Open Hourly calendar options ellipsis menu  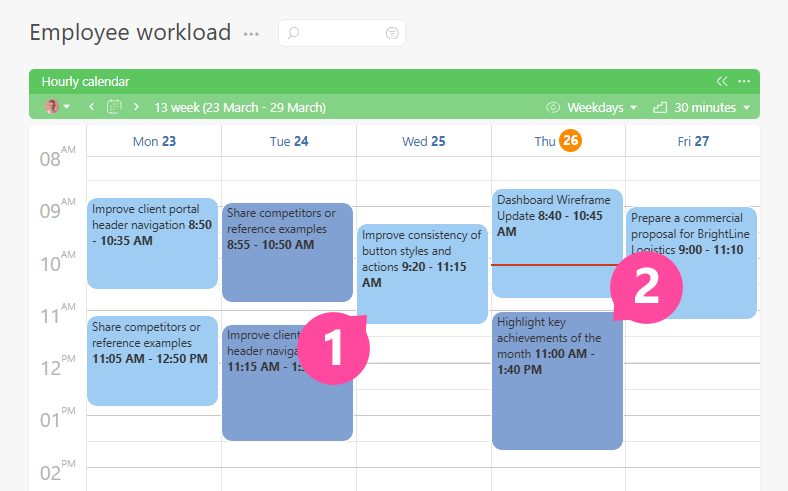pyautogui.click(x=744, y=81)
